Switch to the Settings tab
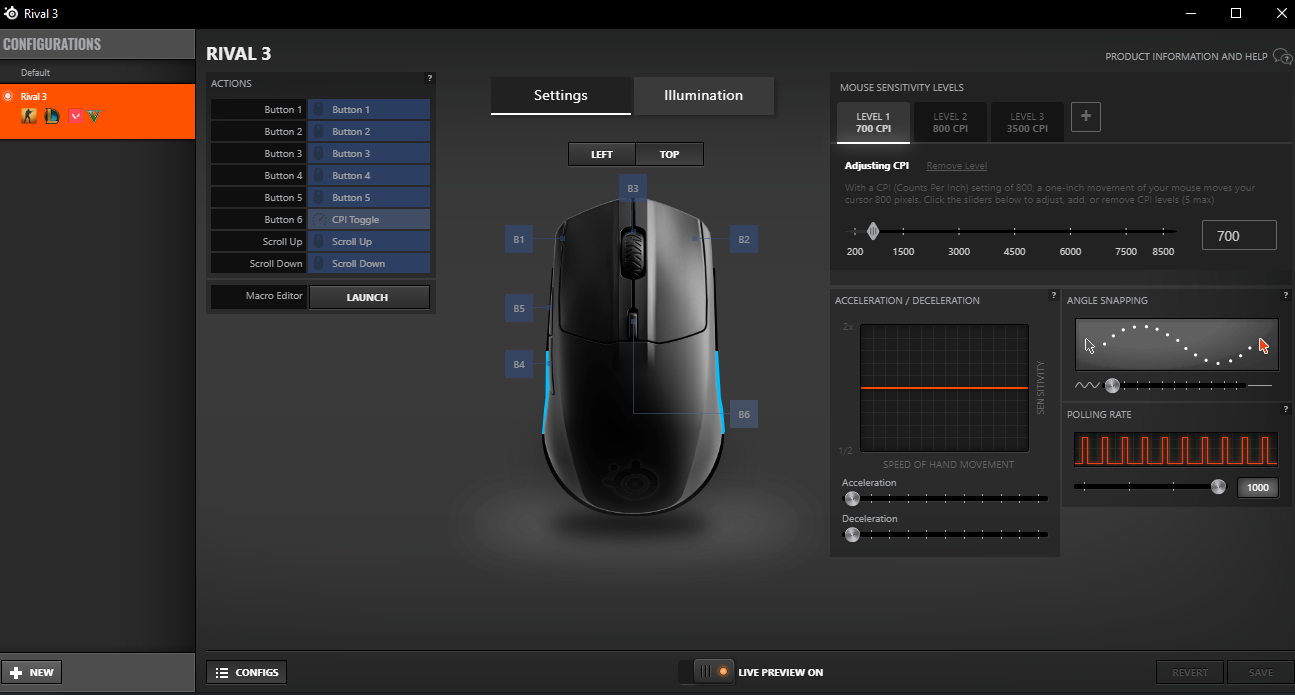The height and width of the screenshot is (695, 1295). [561, 95]
